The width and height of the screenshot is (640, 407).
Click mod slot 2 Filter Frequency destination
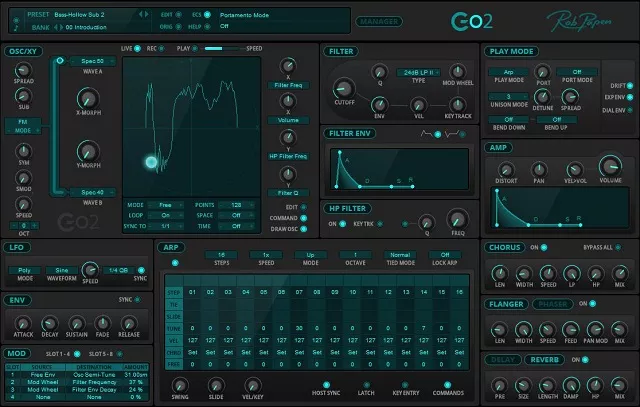[94, 382]
